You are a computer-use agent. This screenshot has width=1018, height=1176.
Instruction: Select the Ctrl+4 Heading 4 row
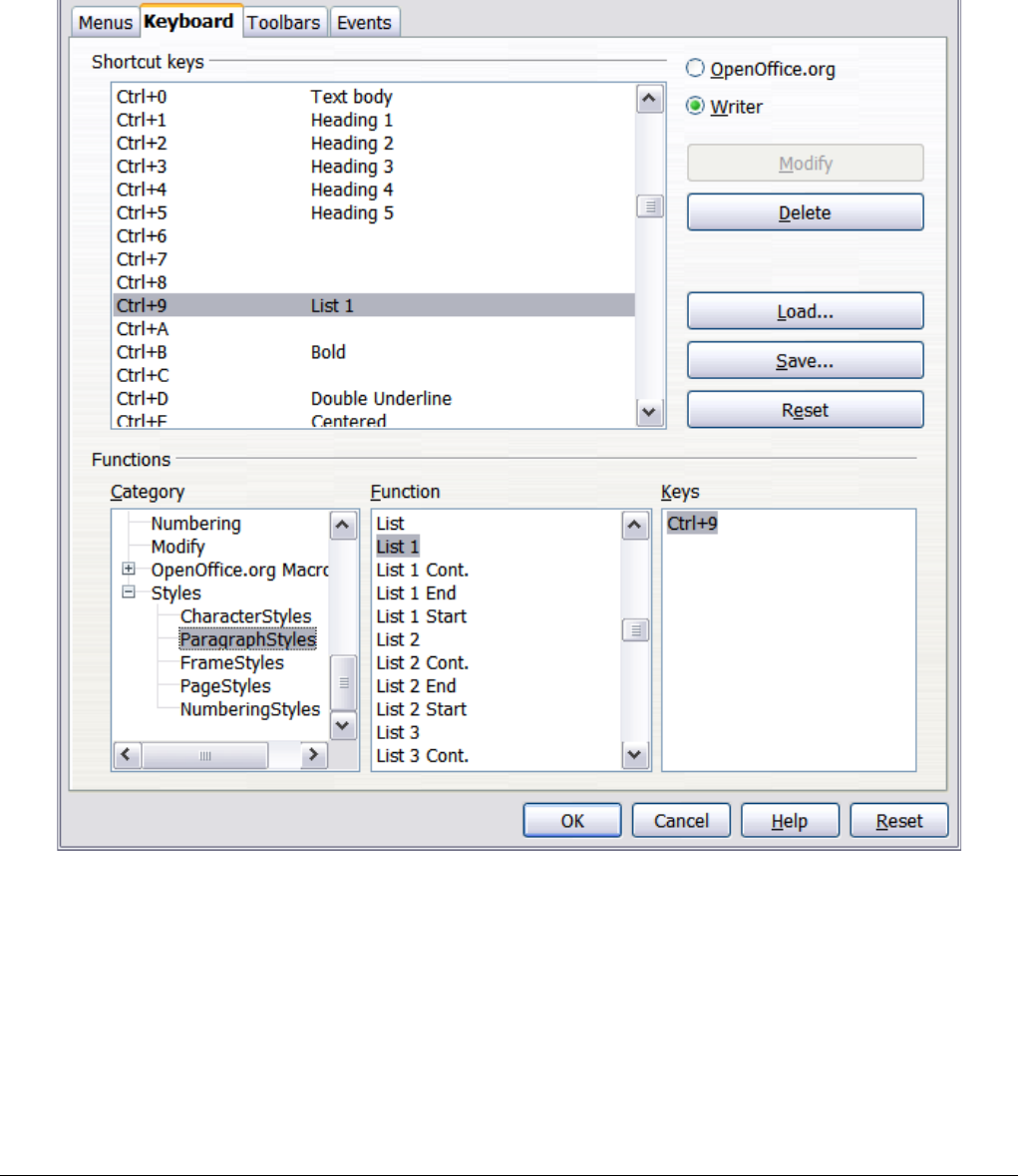pos(374,190)
